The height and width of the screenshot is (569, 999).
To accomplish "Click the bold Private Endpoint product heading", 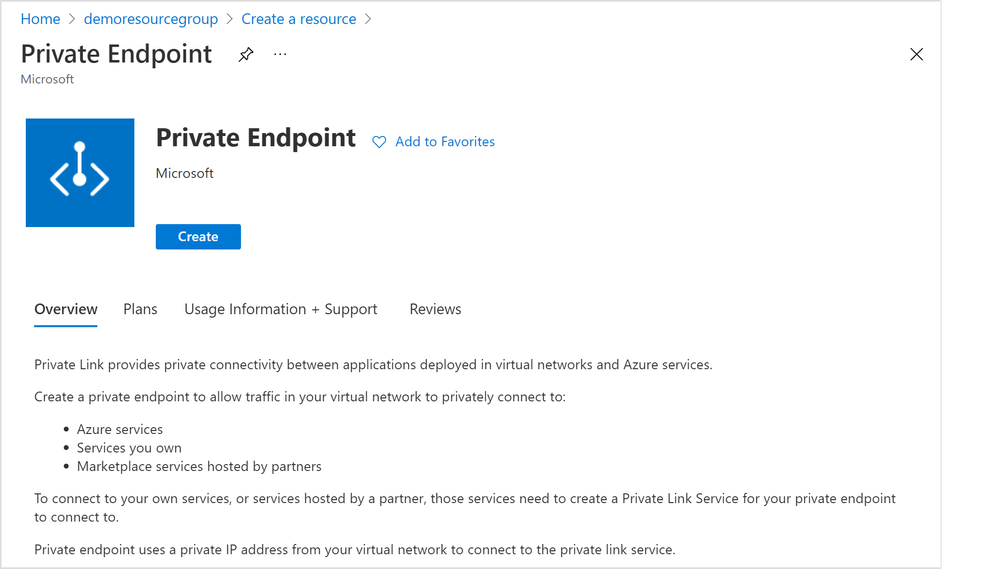I will pyautogui.click(x=256, y=138).
